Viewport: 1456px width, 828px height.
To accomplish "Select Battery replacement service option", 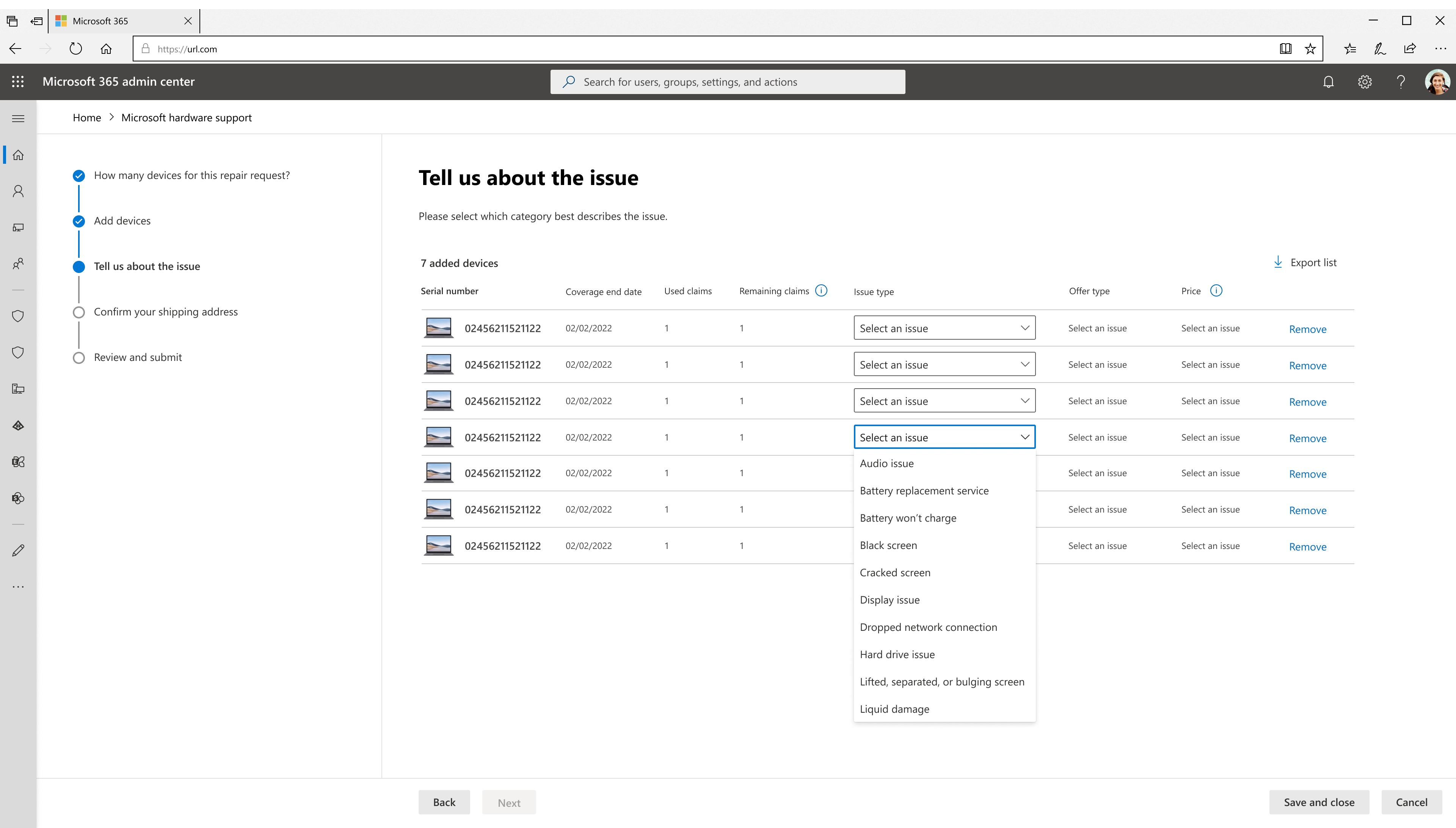I will tap(944, 491).
